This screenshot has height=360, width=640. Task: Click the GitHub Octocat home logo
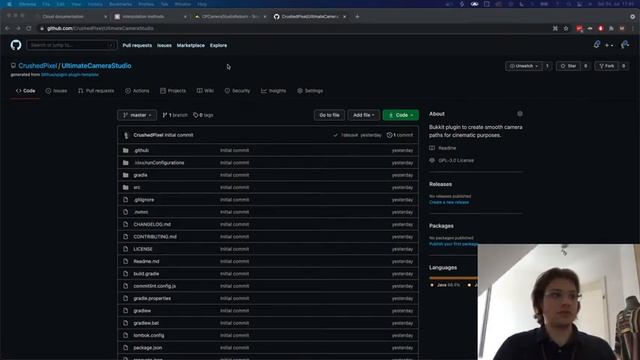(x=16, y=45)
